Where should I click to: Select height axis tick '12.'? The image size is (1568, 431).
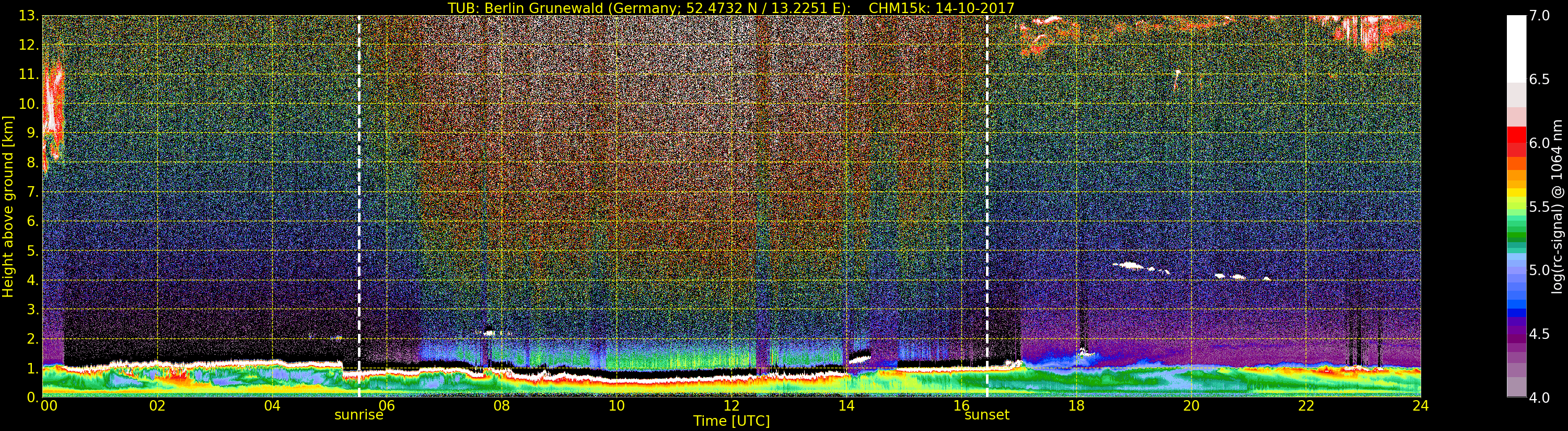point(28,45)
